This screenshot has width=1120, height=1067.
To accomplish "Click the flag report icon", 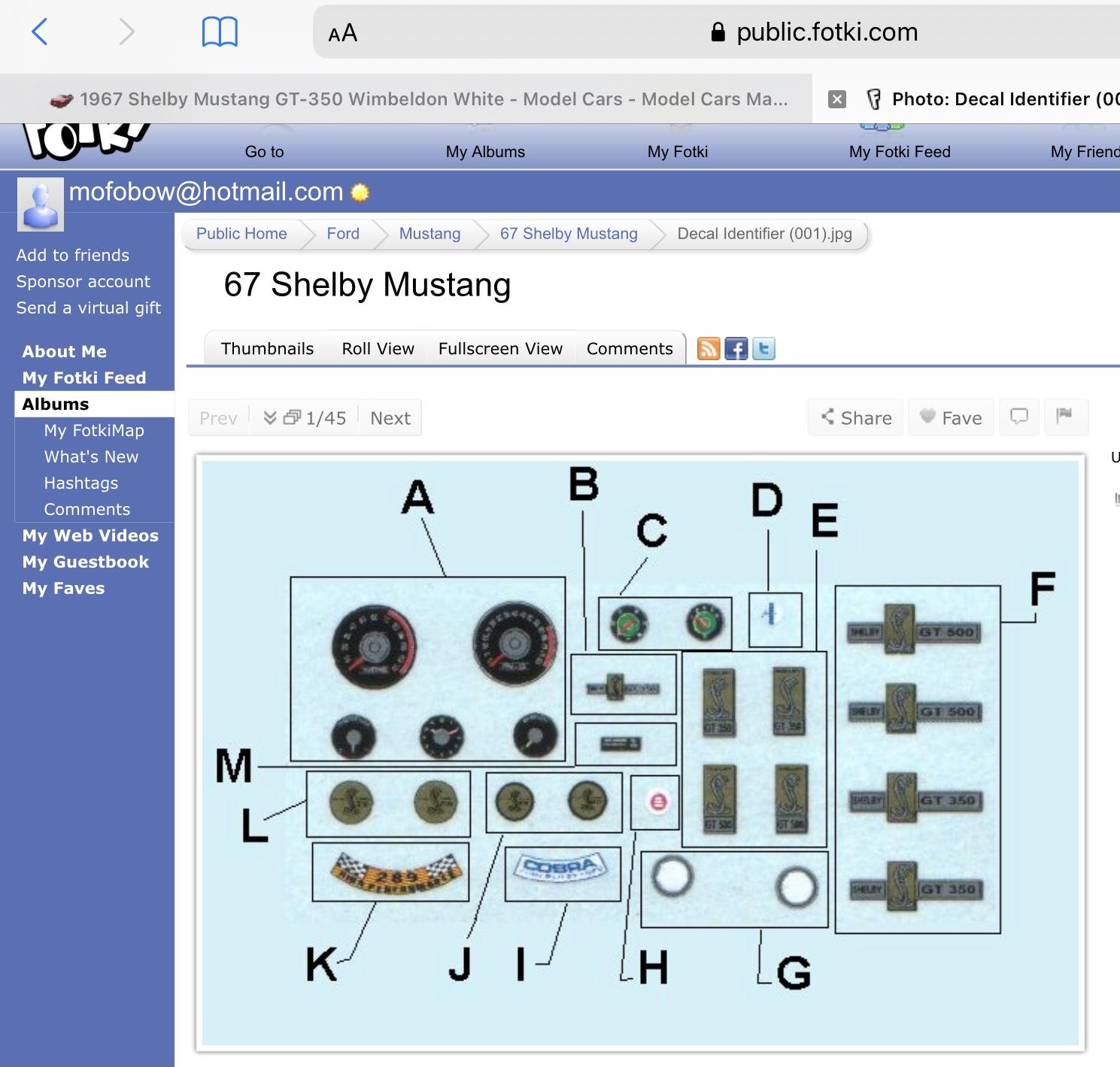I will point(1064,417).
